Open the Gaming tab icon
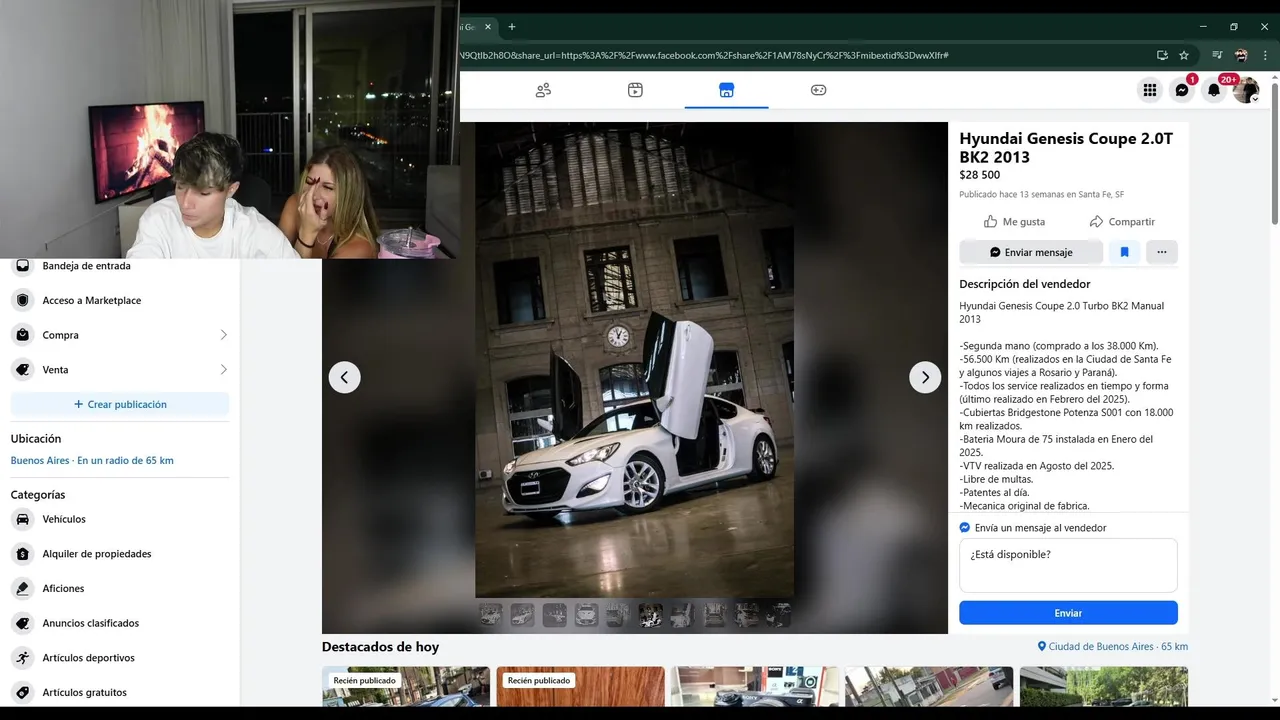Screen dimensions: 1280x720 click(x=818, y=90)
